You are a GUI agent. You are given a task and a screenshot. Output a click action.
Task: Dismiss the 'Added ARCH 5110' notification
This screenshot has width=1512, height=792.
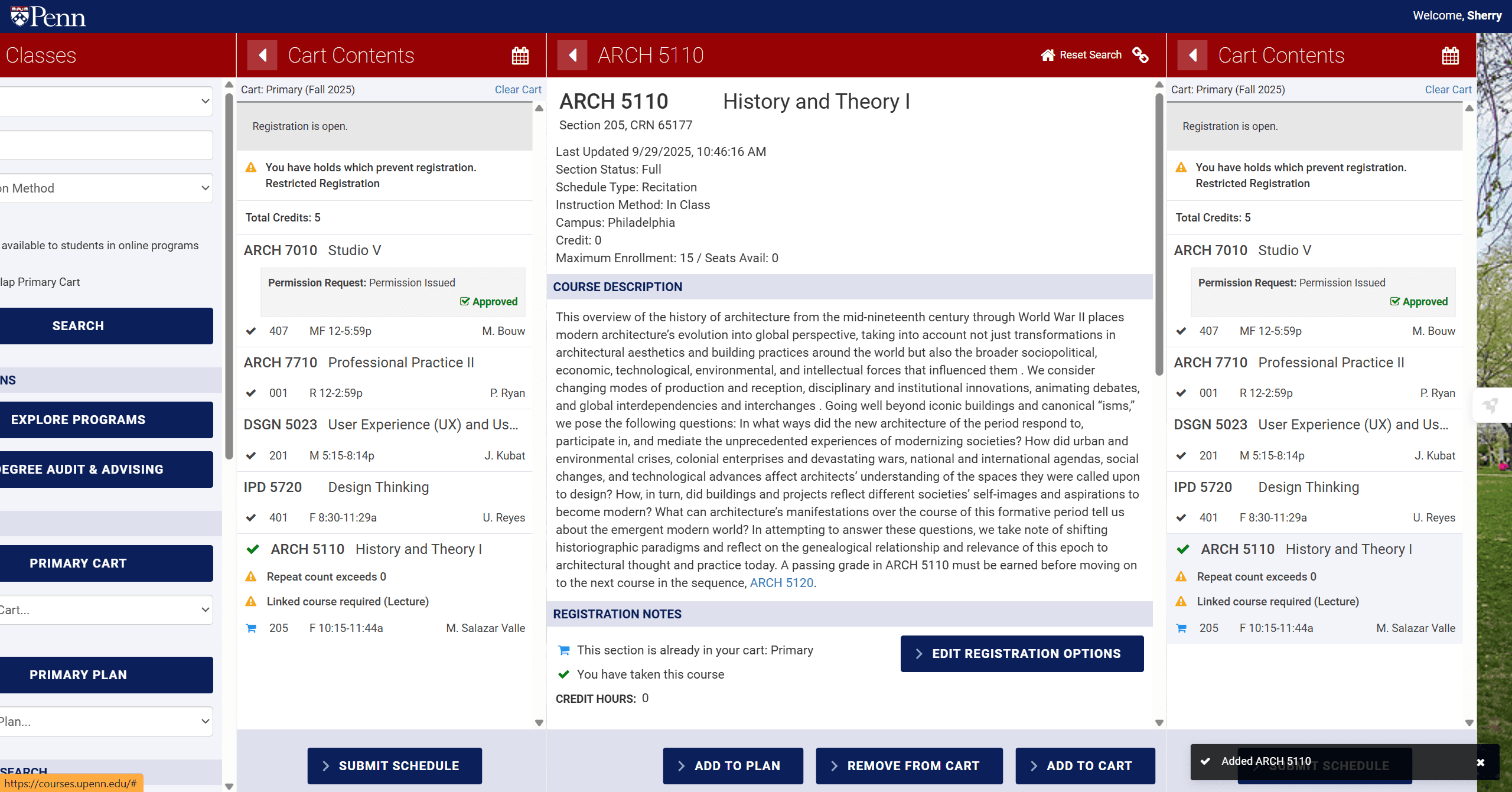click(x=1481, y=762)
